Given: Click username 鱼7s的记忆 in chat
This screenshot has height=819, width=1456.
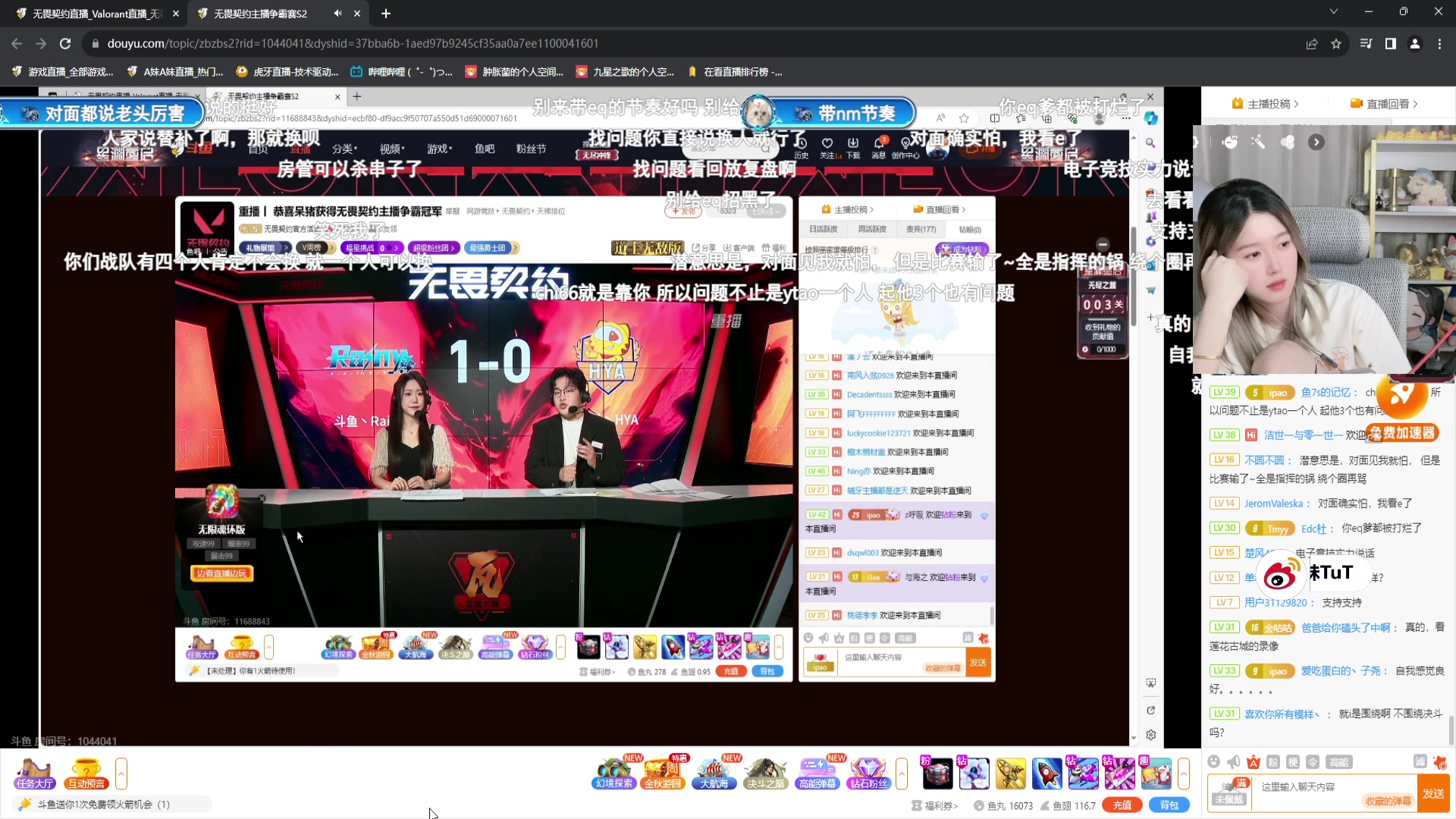Looking at the screenshot, I should [1326, 393].
